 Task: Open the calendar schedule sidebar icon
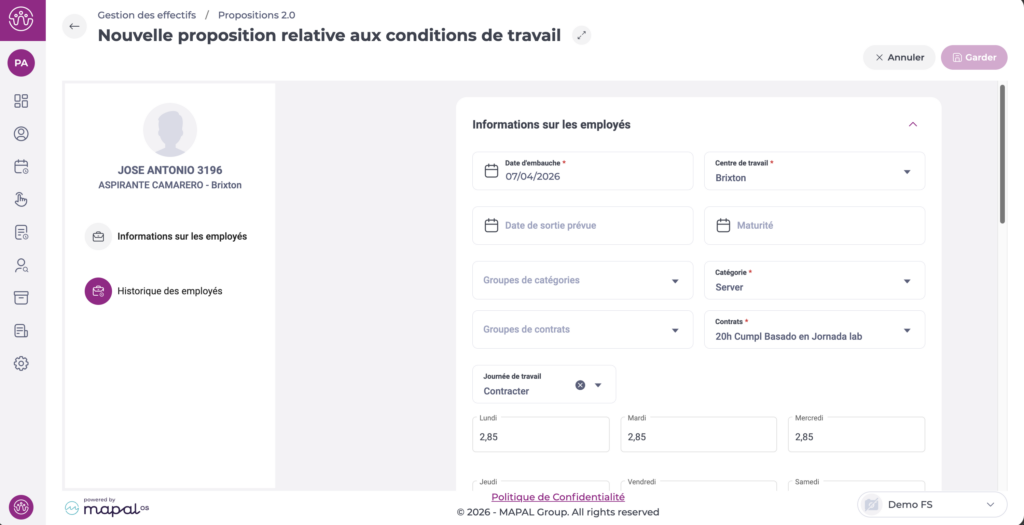pyautogui.click(x=21, y=167)
